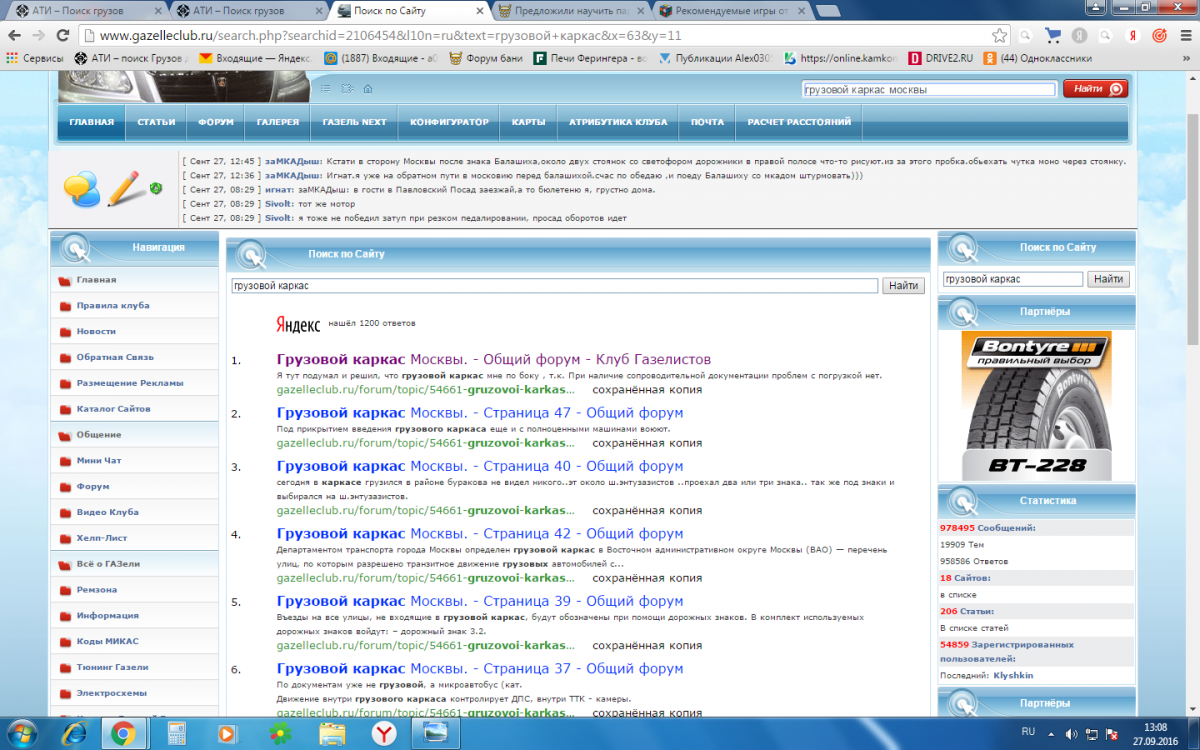Screen dimensions: 1200x750
Task: Reload the page with the refresh icon
Action: pos(65,35)
